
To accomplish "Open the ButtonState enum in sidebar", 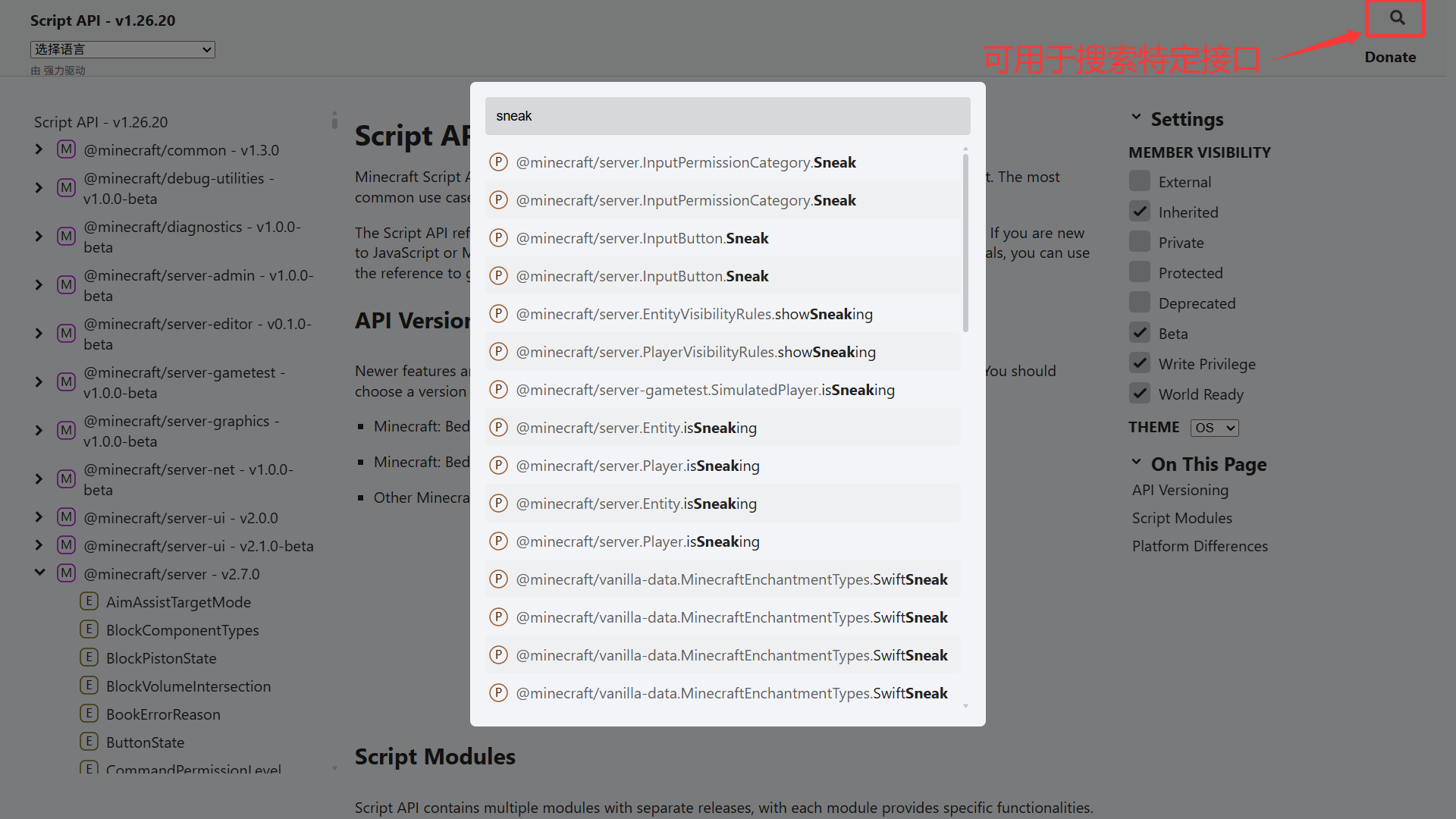I will click(145, 742).
